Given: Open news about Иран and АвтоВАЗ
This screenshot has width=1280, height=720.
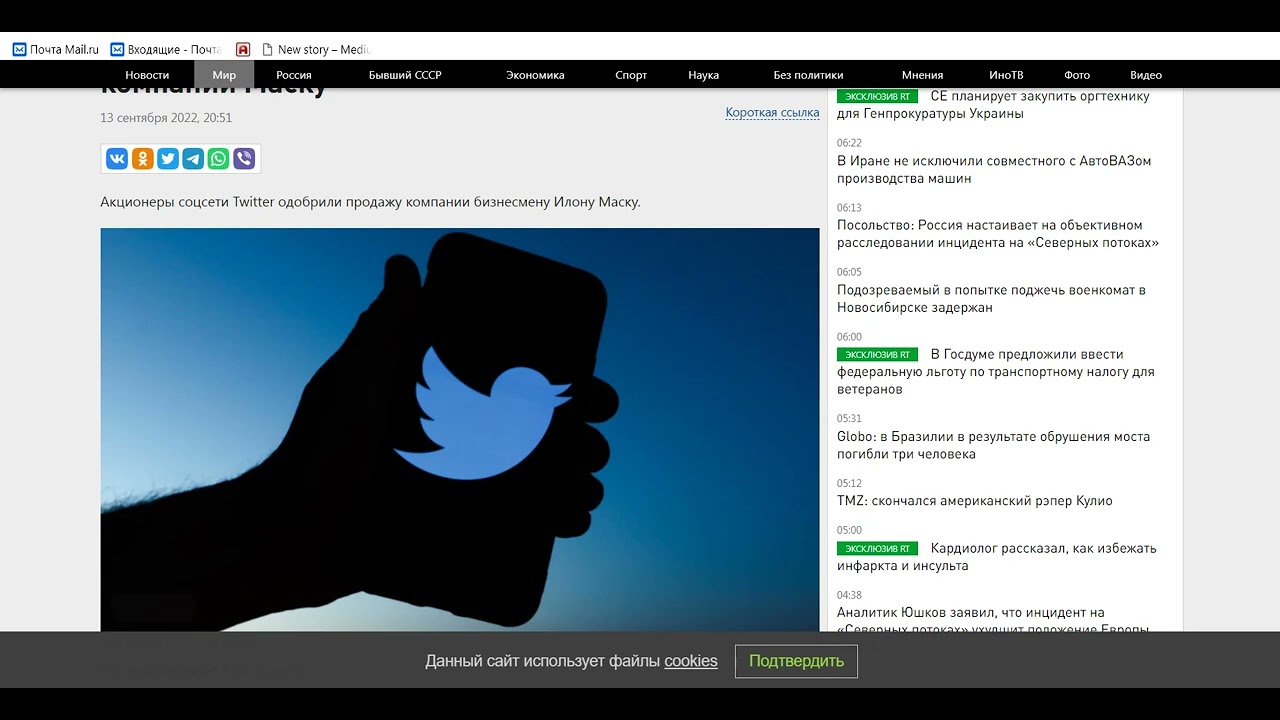Looking at the screenshot, I should [994, 170].
